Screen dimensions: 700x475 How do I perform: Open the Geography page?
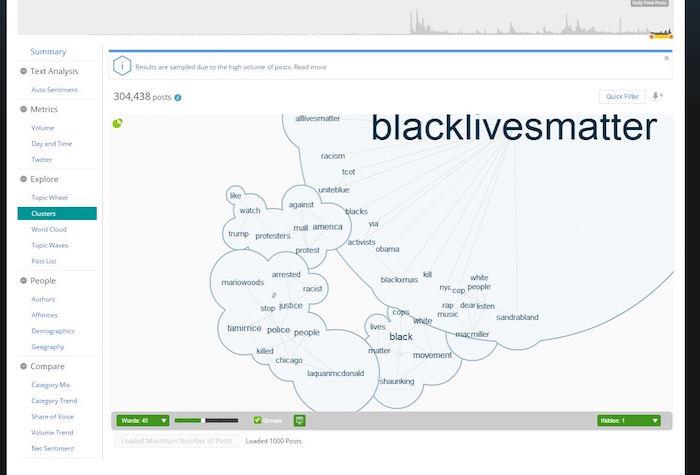[x=48, y=346]
